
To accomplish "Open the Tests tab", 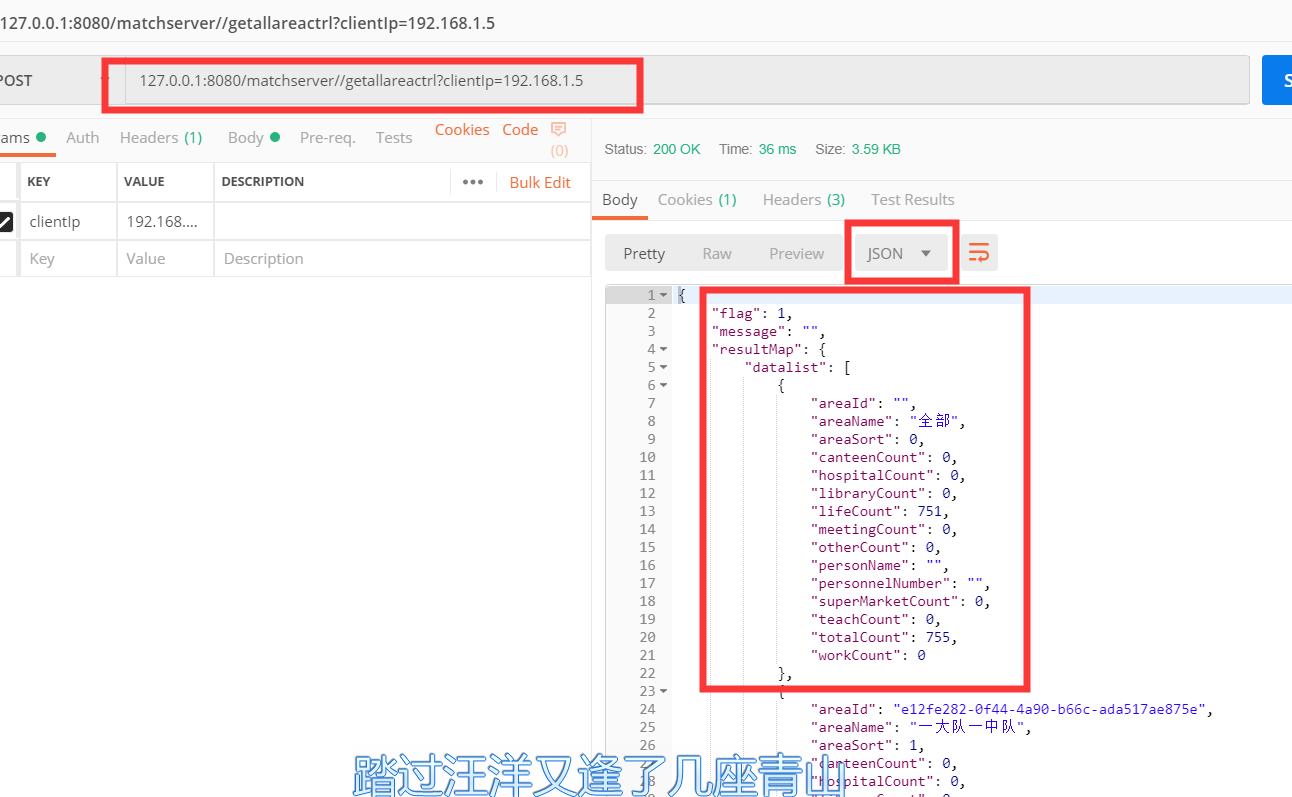I will click(x=394, y=138).
